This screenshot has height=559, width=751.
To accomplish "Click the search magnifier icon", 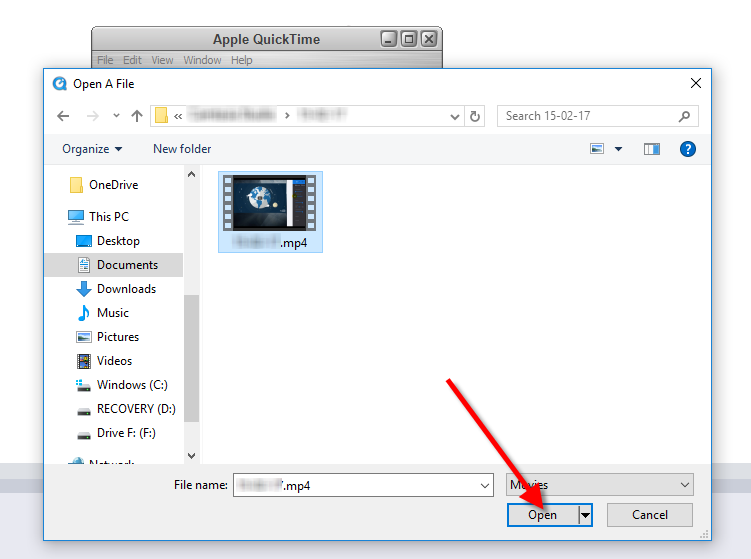I will point(684,116).
